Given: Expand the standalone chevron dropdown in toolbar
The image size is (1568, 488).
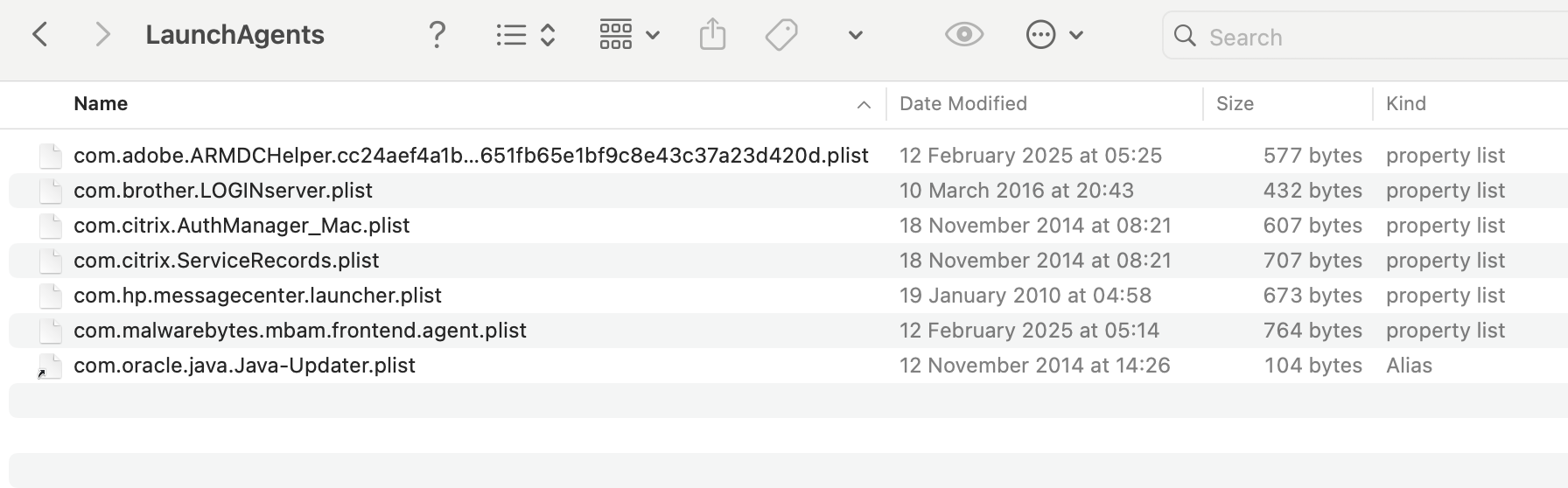Looking at the screenshot, I should click(856, 35).
